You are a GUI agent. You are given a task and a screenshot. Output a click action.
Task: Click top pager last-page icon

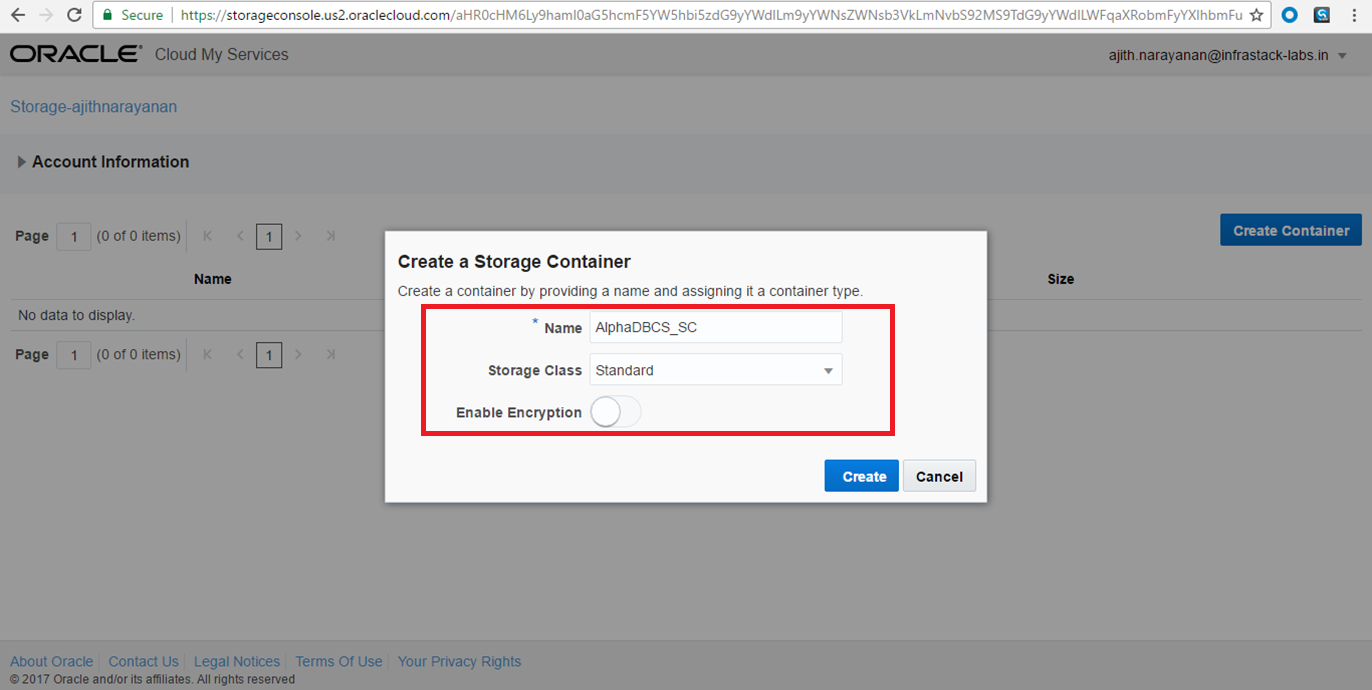(330, 236)
